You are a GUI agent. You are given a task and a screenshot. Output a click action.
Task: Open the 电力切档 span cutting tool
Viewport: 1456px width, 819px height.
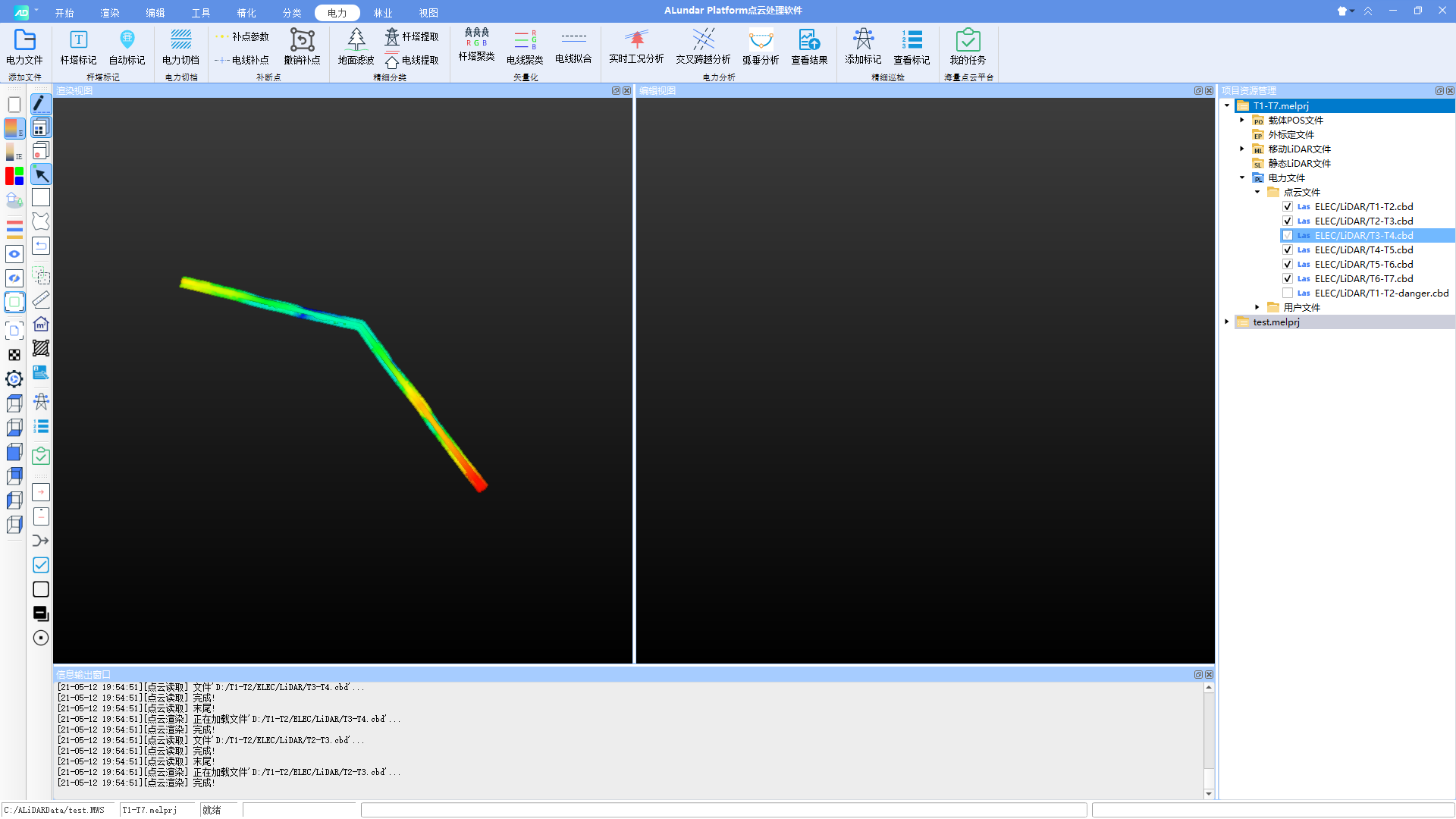(180, 47)
